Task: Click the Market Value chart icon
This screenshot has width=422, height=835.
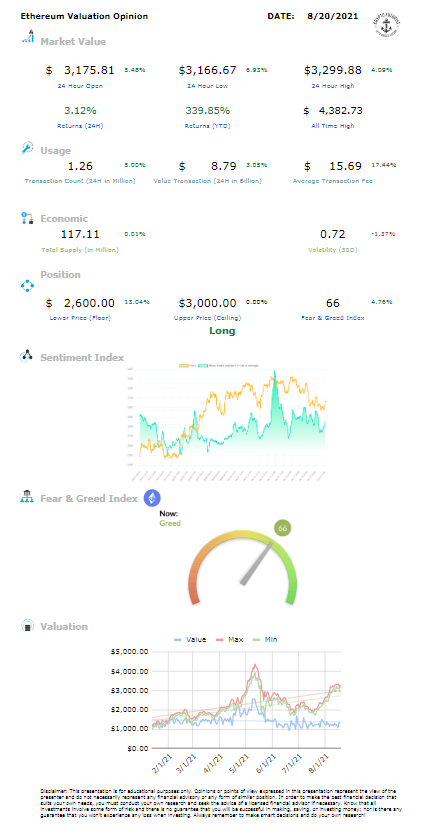Action: (27, 37)
